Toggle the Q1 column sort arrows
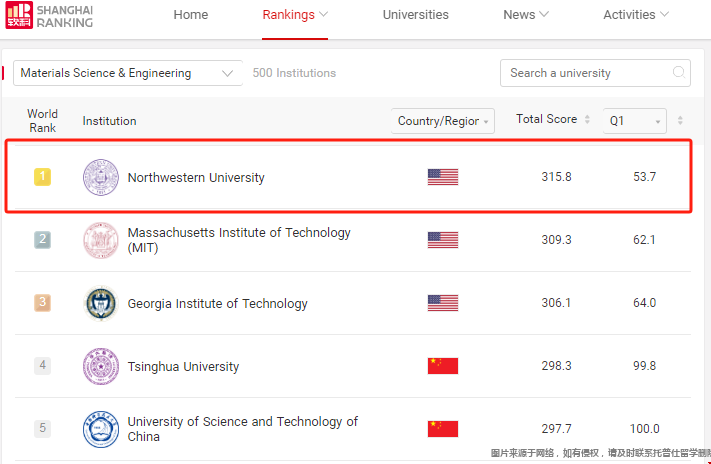 click(680, 120)
